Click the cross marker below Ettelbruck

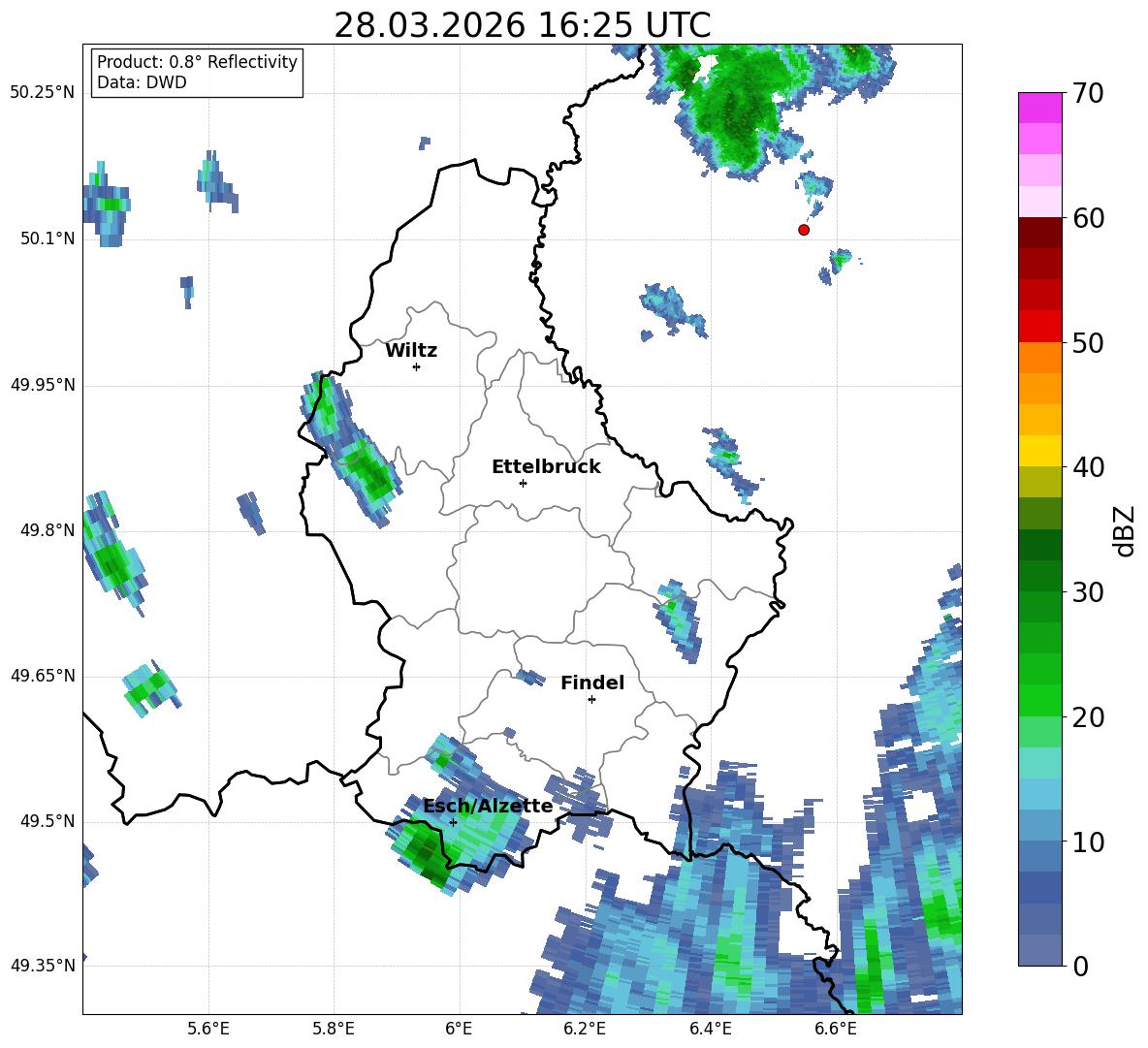[x=523, y=483]
